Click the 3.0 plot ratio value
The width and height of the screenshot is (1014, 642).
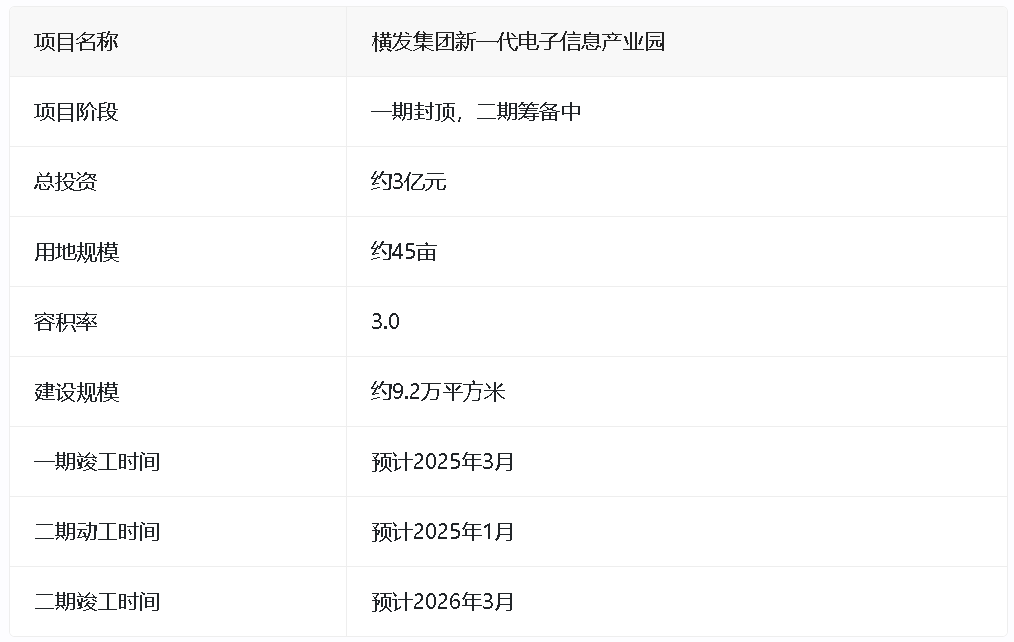click(385, 322)
